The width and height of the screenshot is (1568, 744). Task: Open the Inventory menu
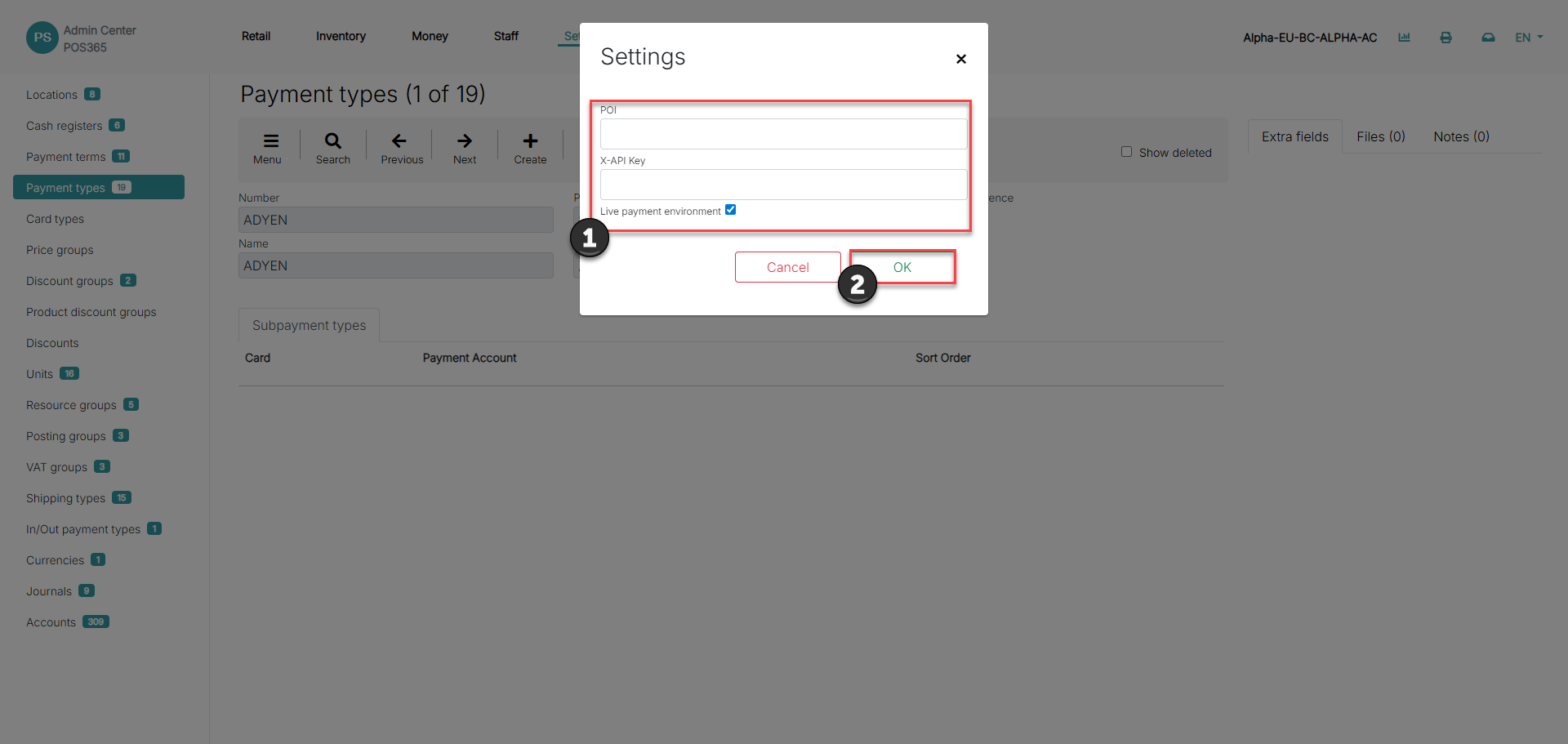(341, 36)
